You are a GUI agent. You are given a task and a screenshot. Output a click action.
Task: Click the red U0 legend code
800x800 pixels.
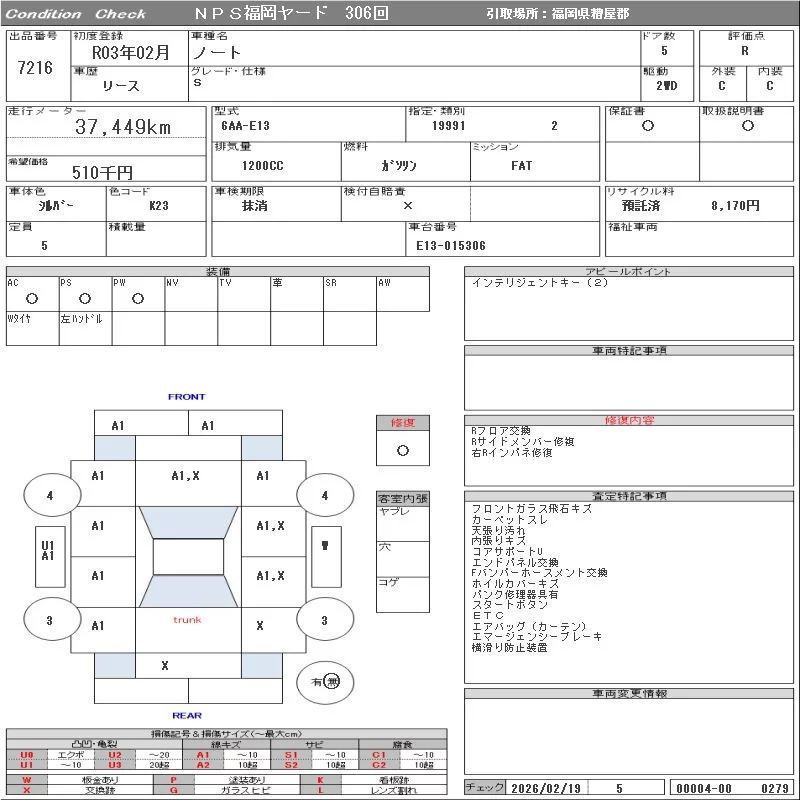[27, 755]
